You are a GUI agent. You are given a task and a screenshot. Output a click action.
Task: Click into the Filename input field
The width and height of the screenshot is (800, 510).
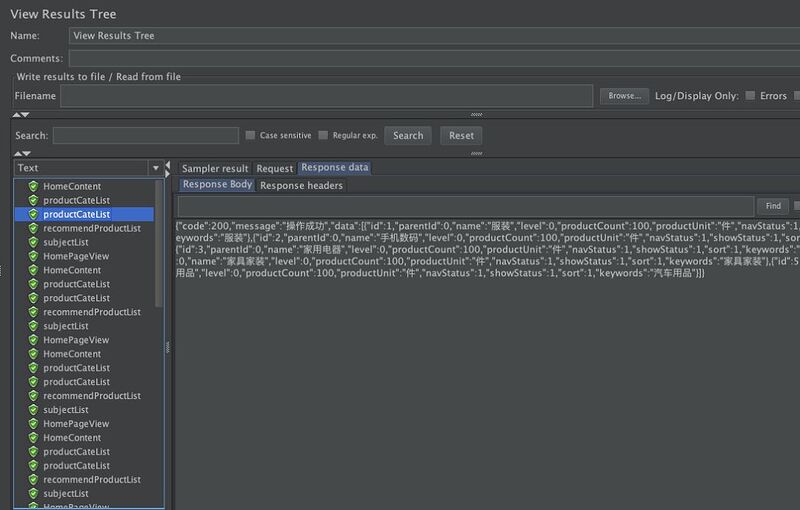click(x=327, y=96)
